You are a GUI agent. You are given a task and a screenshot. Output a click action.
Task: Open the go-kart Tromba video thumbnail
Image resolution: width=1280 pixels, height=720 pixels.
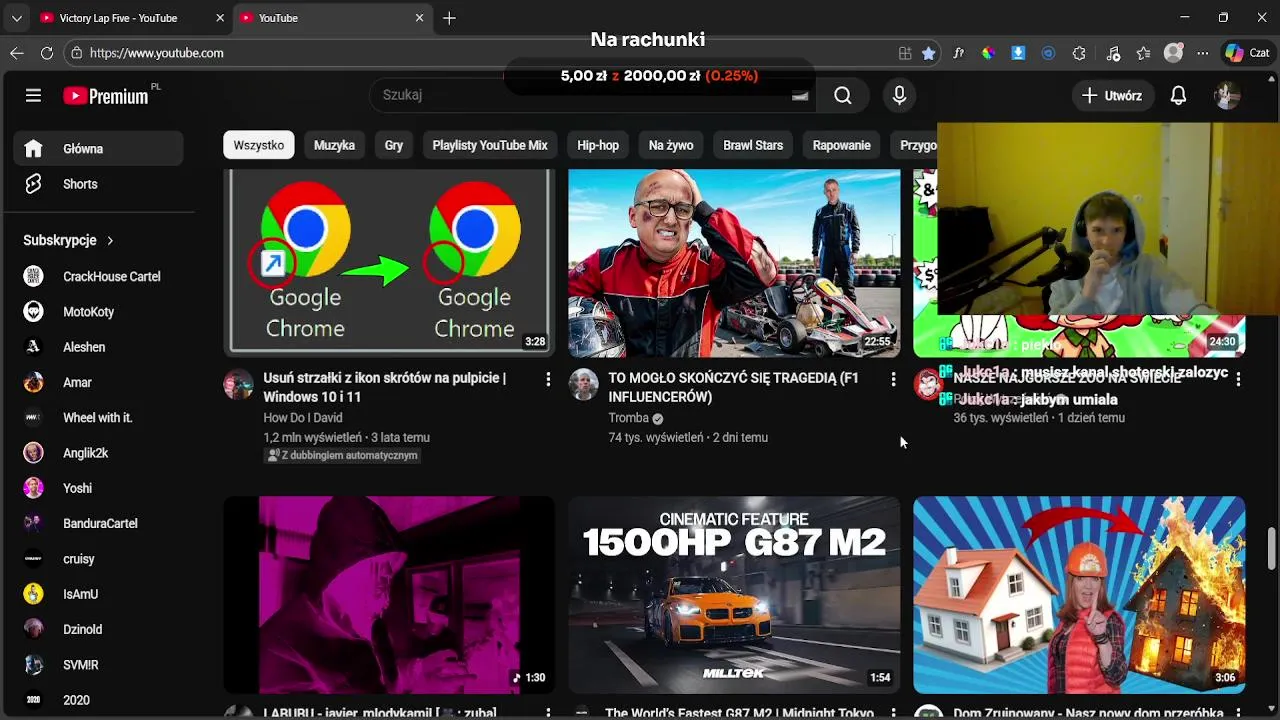pyautogui.click(x=734, y=263)
